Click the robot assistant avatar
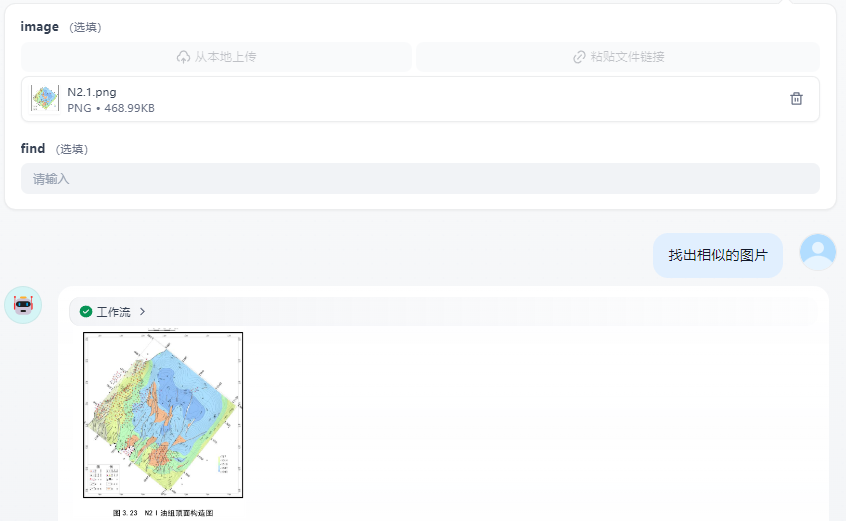The width and height of the screenshot is (846, 521). (x=23, y=305)
